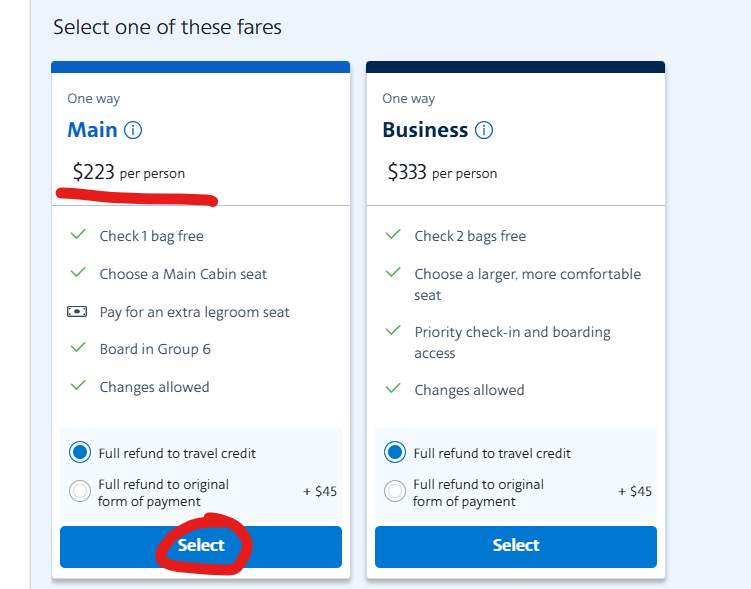Click checkmark beside "Check 2 bags free"
The height and width of the screenshot is (589, 751).
click(393, 235)
